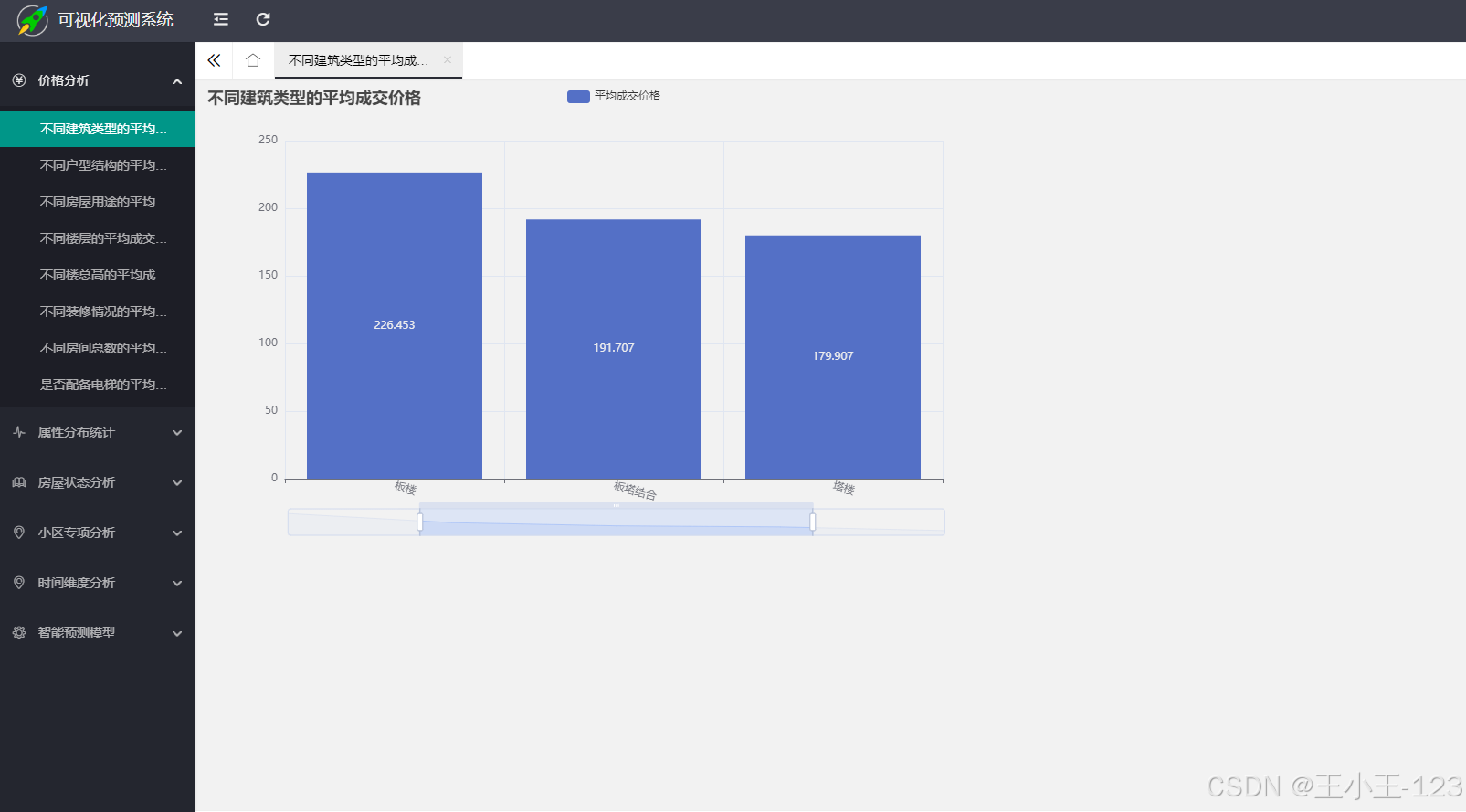The height and width of the screenshot is (812, 1466).
Task: Click the 板楼 x-axis label
Action: click(x=406, y=488)
